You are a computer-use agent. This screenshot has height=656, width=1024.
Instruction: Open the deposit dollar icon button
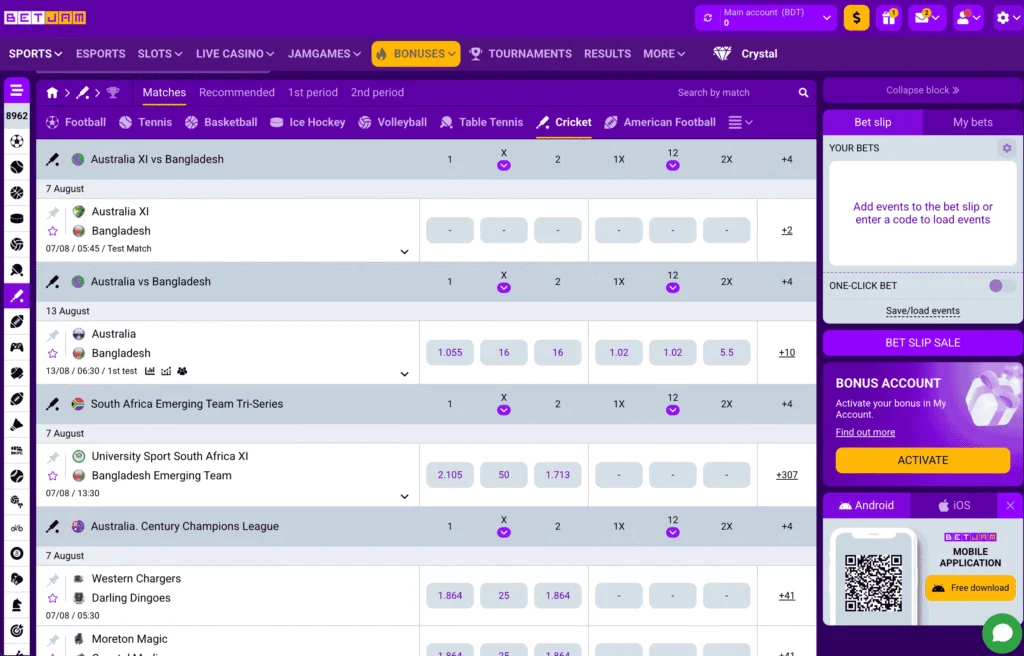click(x=856, y=18)
